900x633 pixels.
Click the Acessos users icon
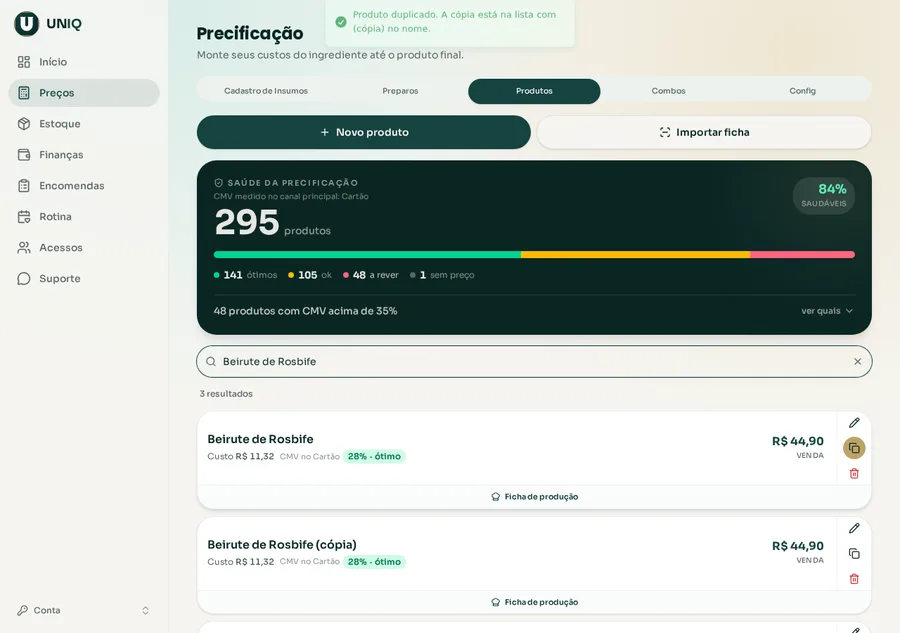(x=24, y=248)
